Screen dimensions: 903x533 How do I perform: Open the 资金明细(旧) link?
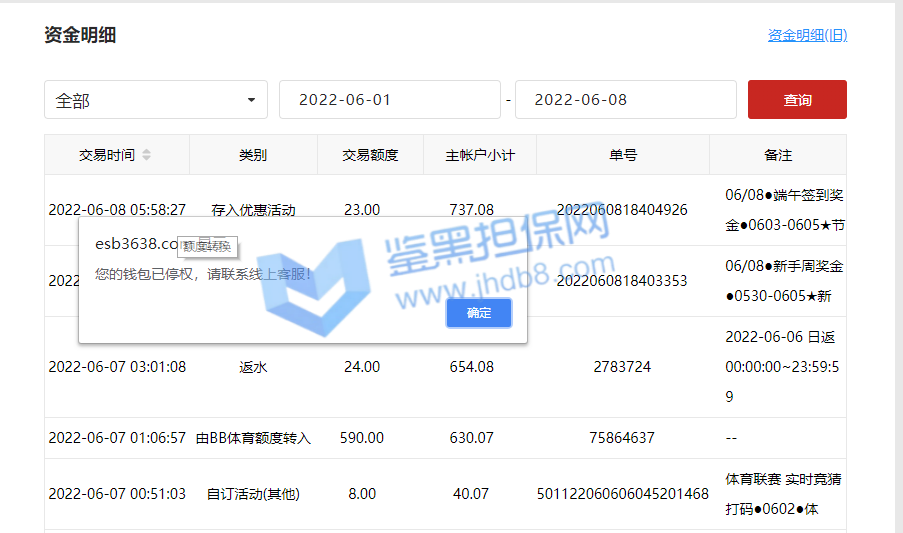(807, 35)
